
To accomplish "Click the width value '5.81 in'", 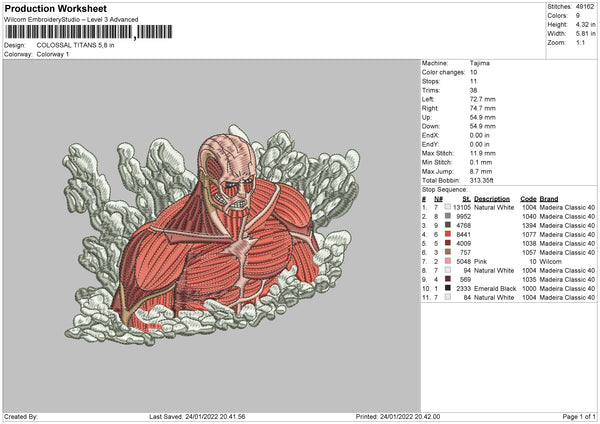I will [585, 34].
